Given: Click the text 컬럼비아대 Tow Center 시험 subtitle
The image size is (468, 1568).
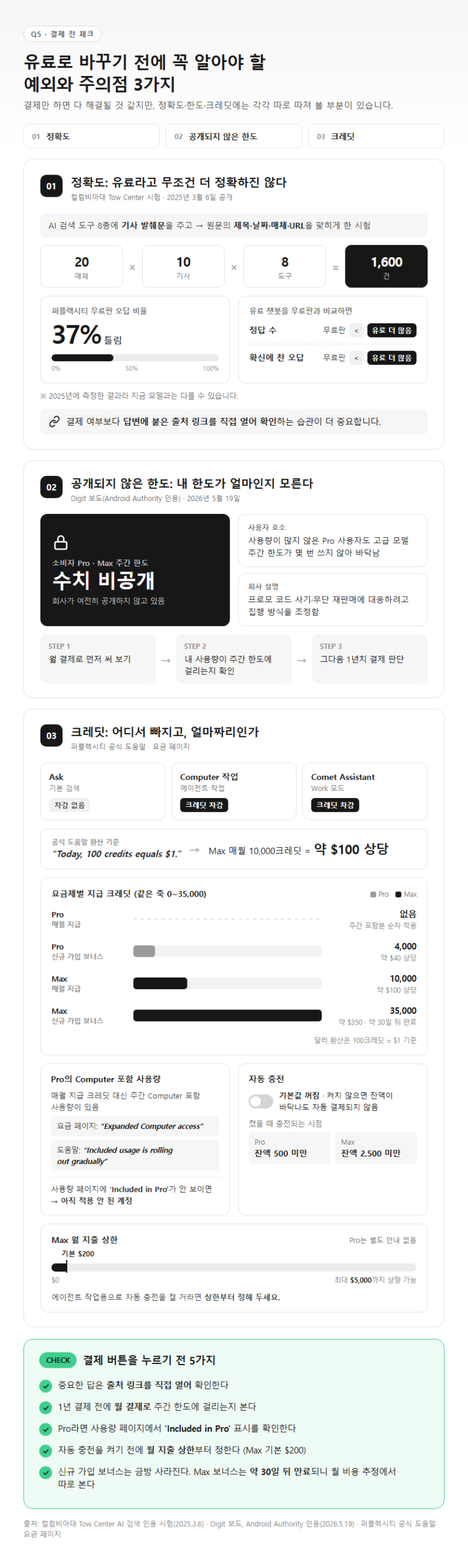Looking at the screenshot, I should pyautogui.click(x=151, y=197).
